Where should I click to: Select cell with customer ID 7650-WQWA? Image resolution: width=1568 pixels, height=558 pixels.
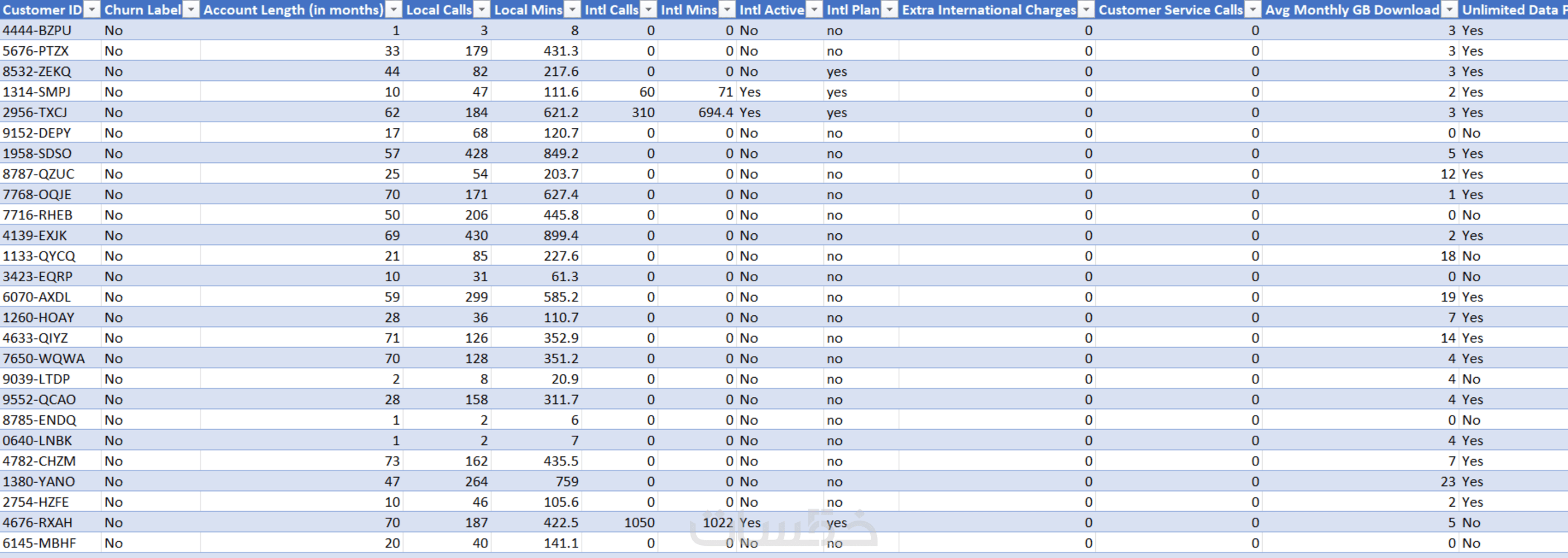(x=51, y=358)
